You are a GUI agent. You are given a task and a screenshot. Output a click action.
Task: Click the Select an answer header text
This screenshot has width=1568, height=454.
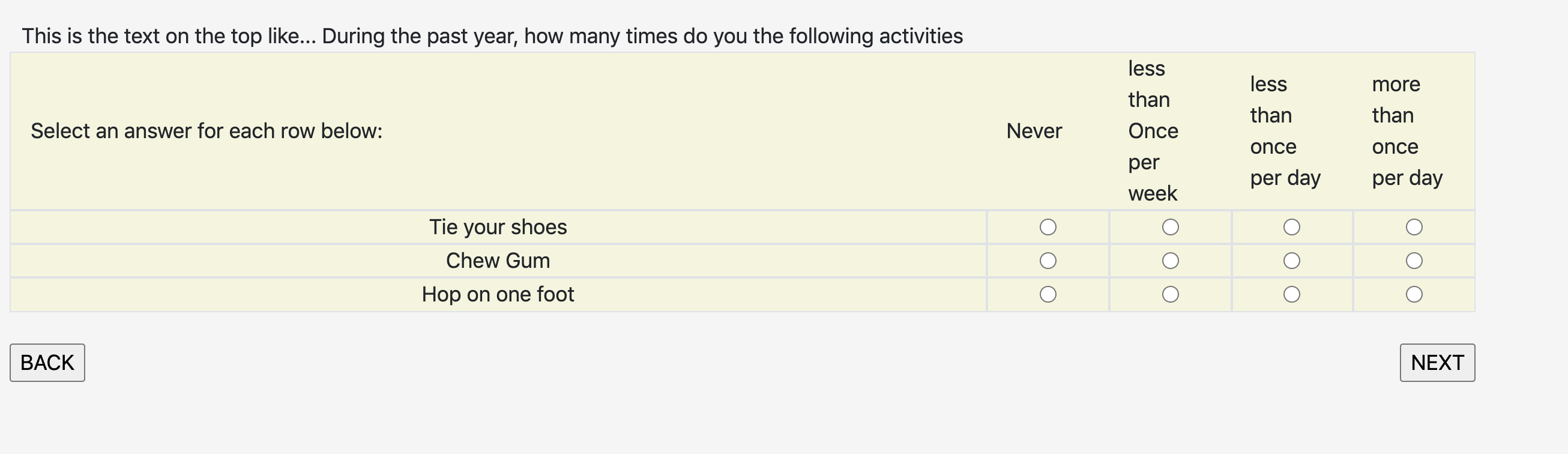207,131
